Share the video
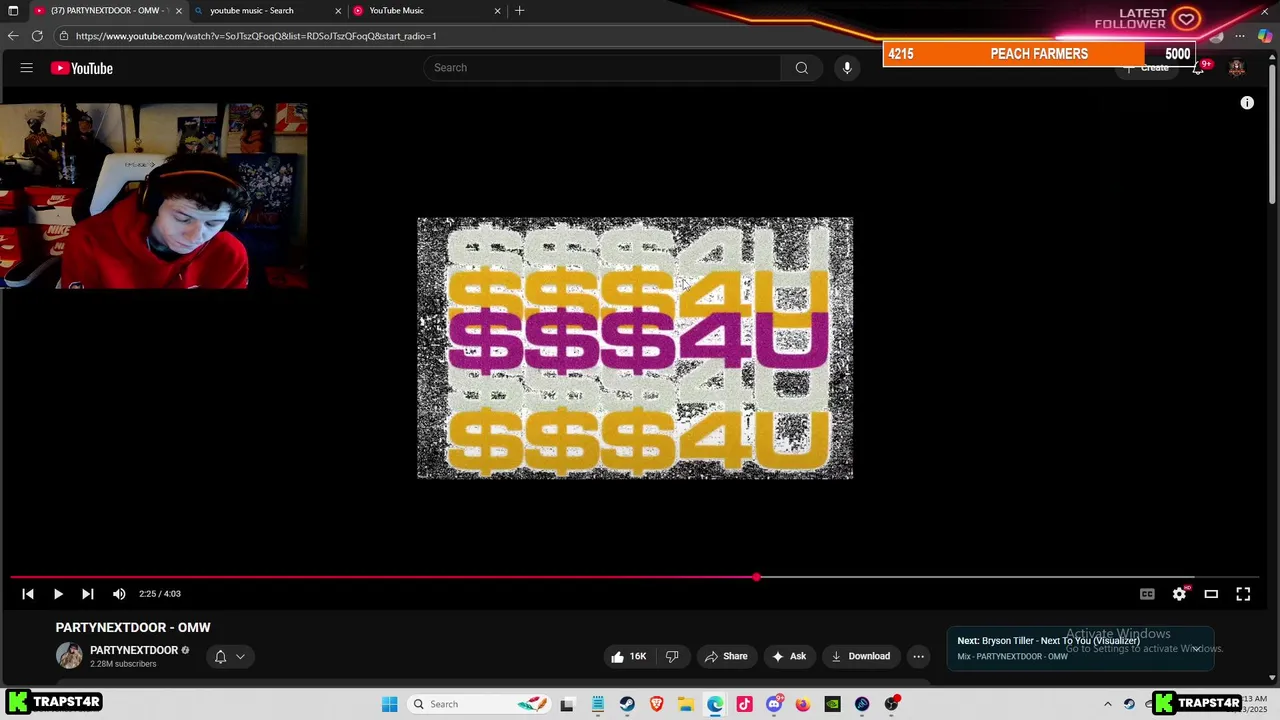 coord(726,656)
